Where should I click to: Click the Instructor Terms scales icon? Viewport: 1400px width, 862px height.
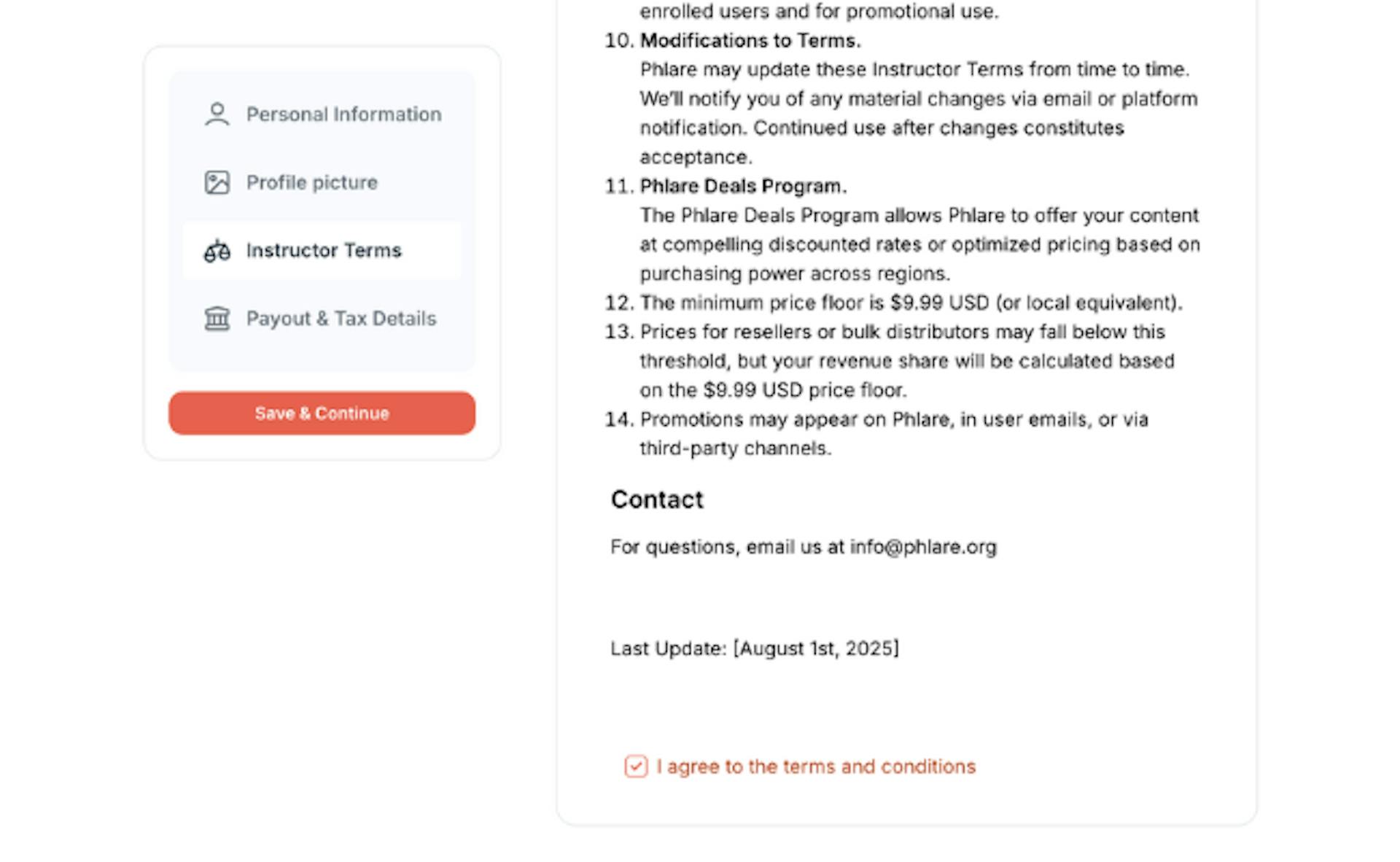click(x=217, y=251)
